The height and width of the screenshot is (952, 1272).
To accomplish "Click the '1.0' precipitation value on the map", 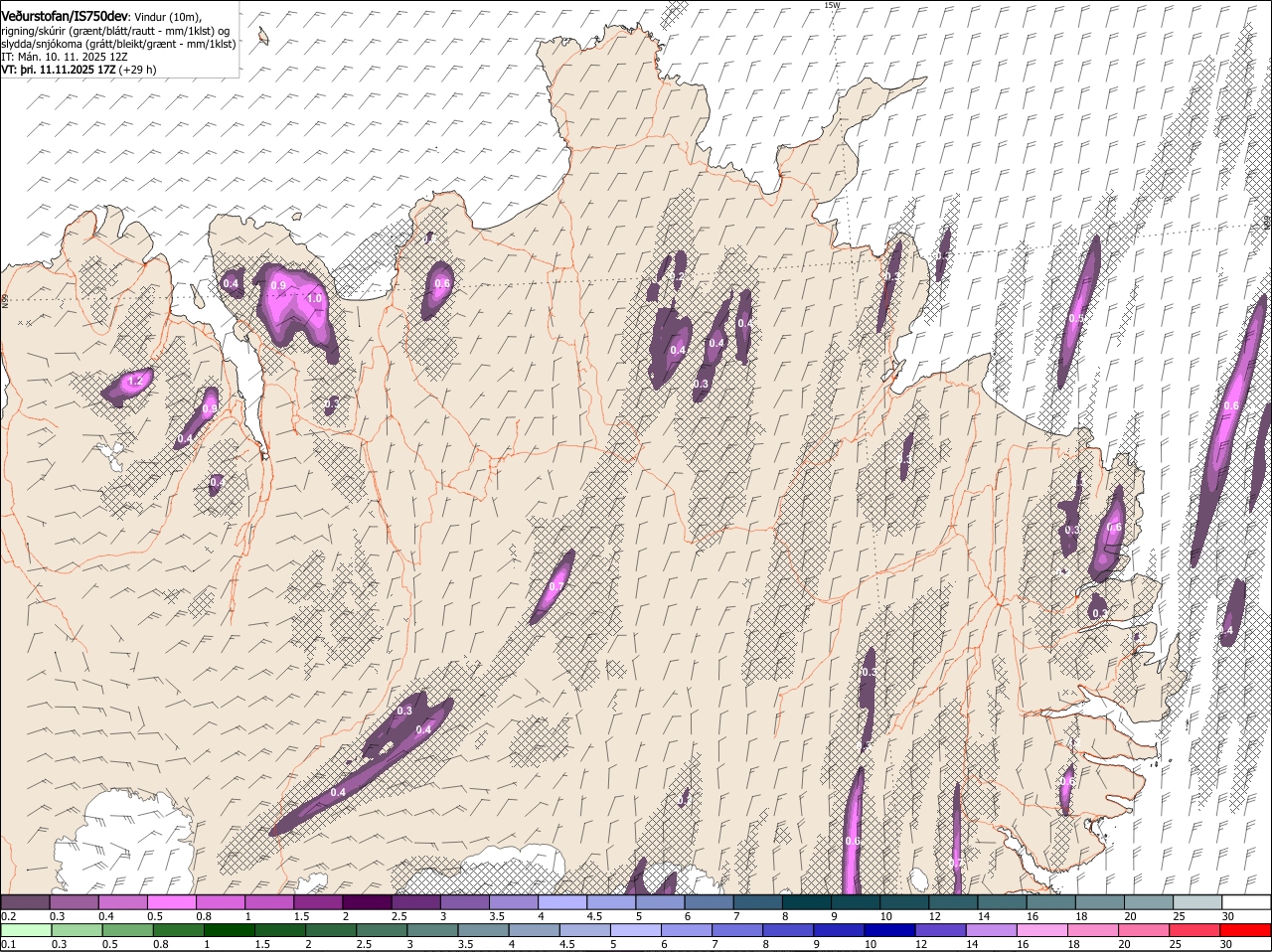I will (x=315, y=298).
